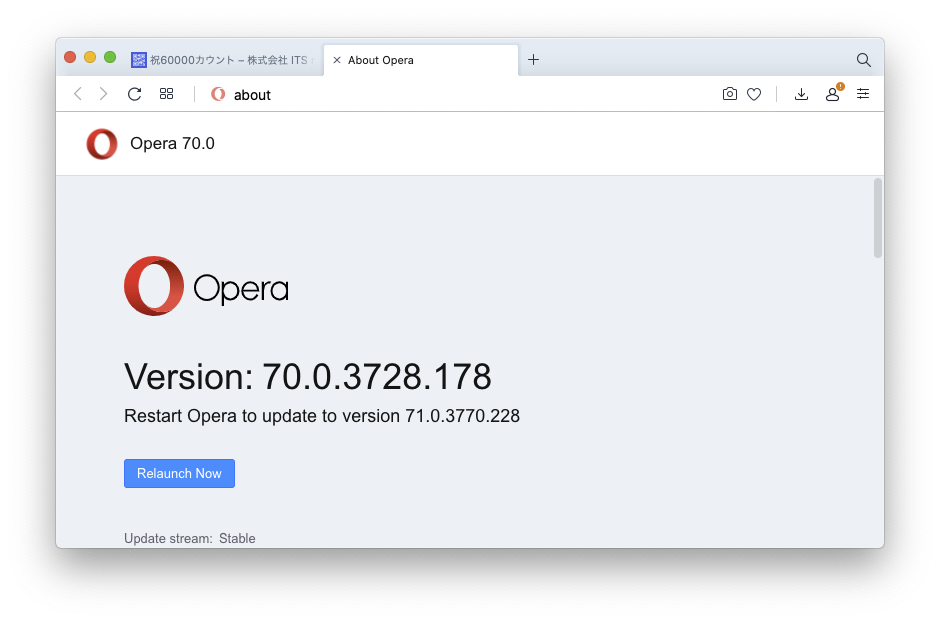Close the About Opera tab
940x622 pixels.
[337, 60]
